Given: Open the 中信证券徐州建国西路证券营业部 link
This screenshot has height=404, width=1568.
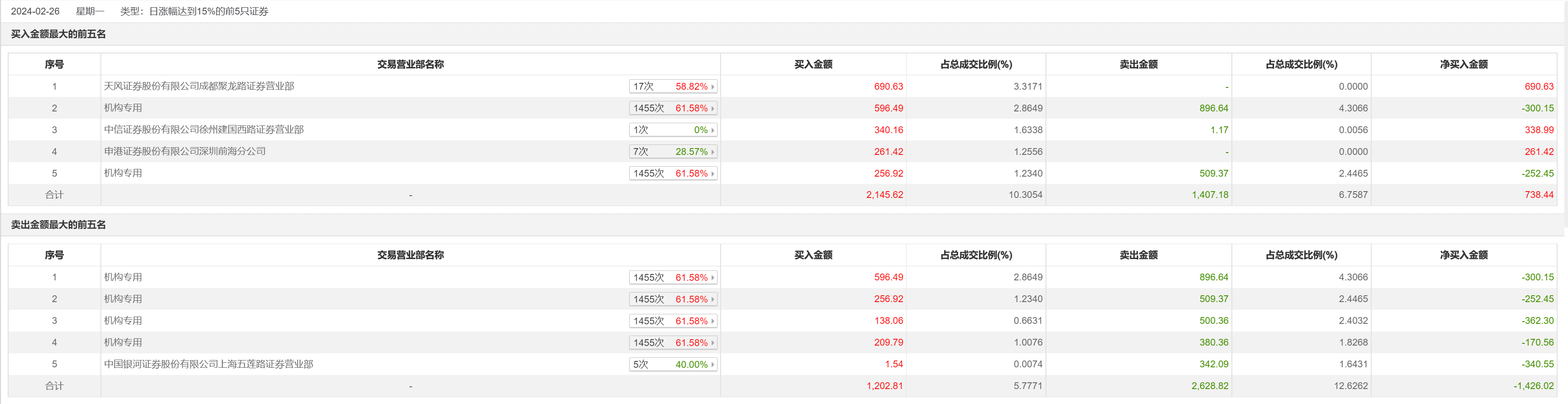Looking at the screenshot, I should tap(204, 130).
